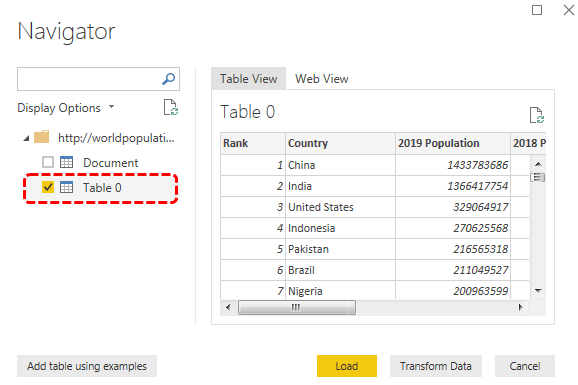Click the India cell
Image resolution: width=578 pixels, height=385 pixels.
[340, 186]
